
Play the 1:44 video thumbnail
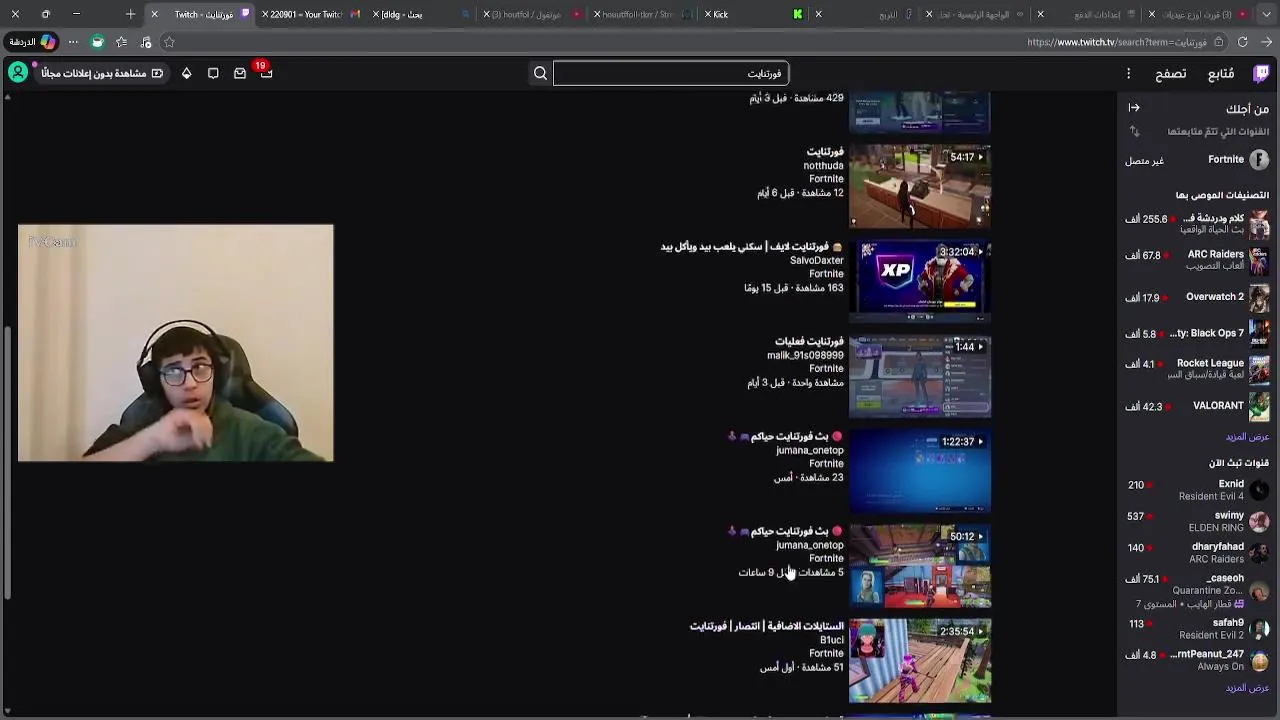pos(920,377)
